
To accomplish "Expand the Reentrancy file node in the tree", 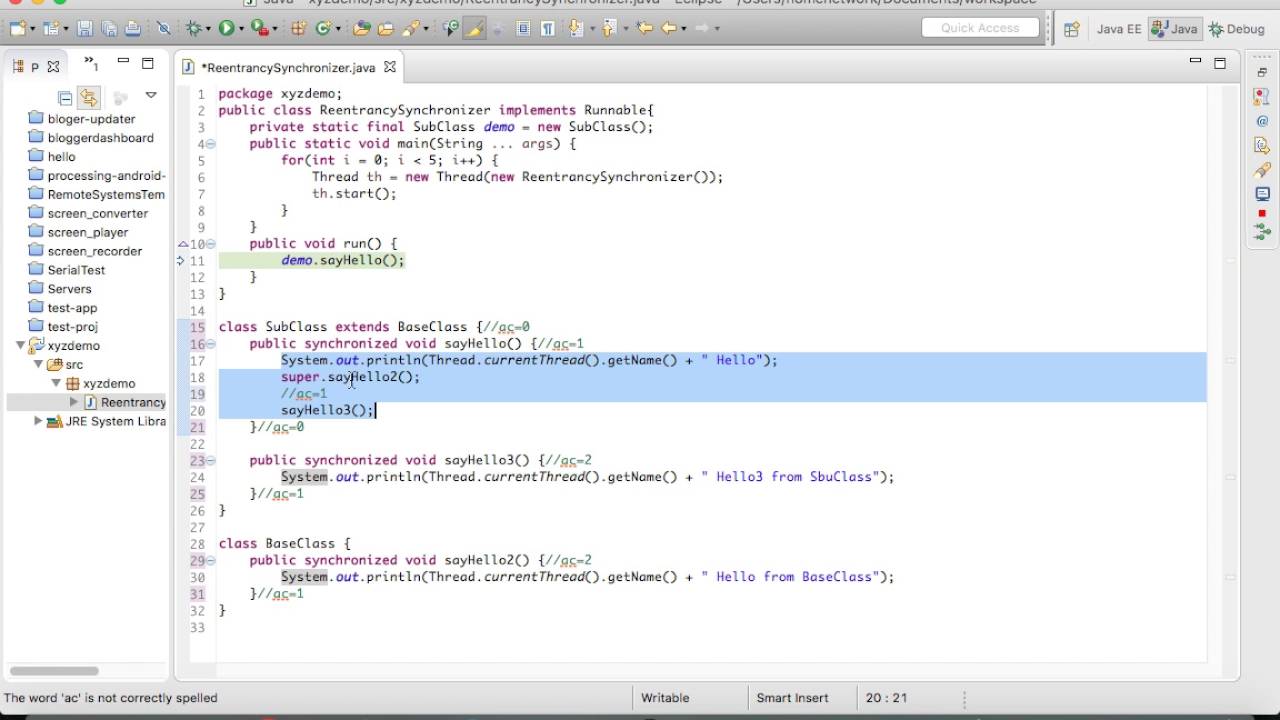I will coord(74,402).
